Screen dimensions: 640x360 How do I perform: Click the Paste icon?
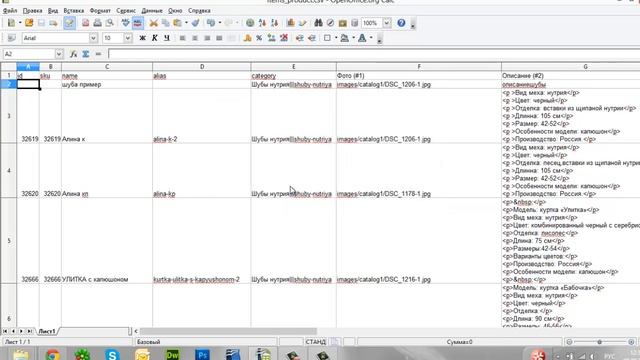178,23
